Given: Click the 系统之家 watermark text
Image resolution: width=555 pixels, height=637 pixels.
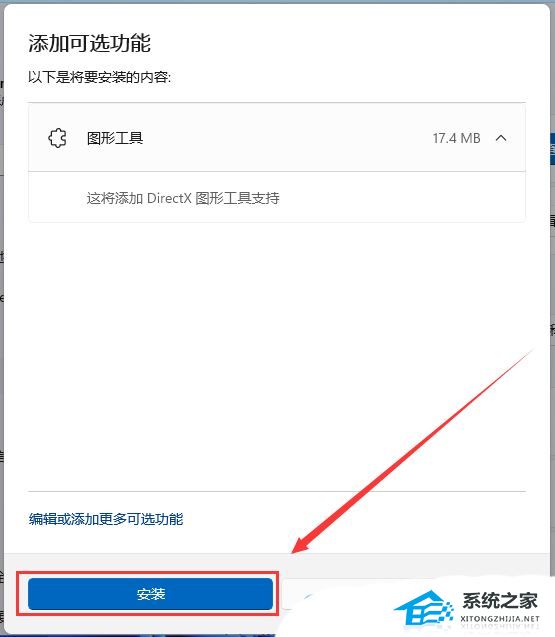Looking at the screenshot, I should 500,601.
